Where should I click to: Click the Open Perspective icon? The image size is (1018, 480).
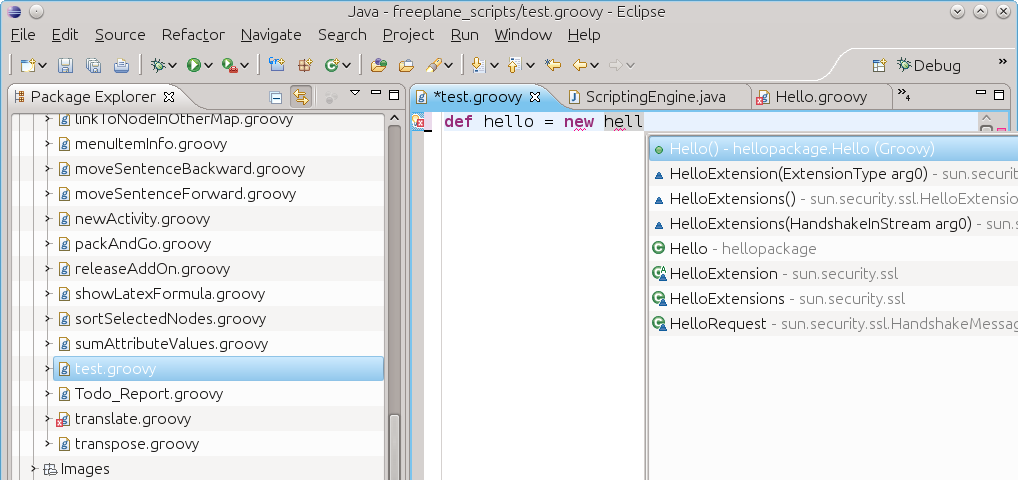[x=879, y=65]
